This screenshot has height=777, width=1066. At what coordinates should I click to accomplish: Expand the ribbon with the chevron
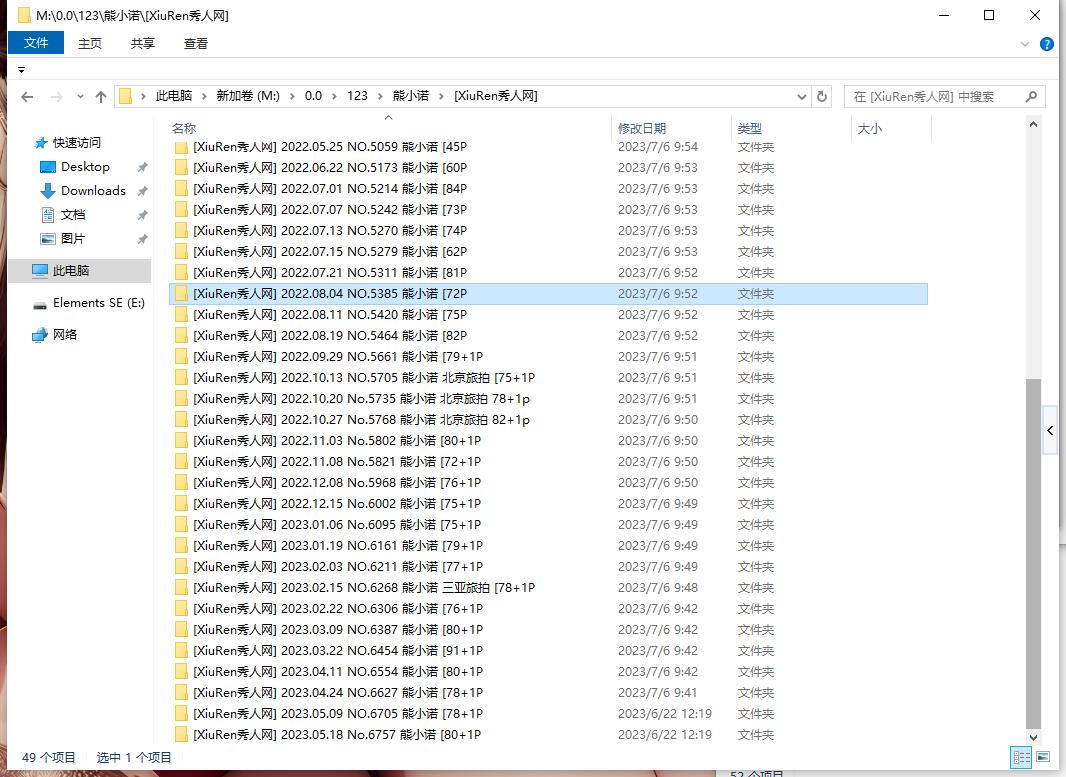click(1025, 44)
